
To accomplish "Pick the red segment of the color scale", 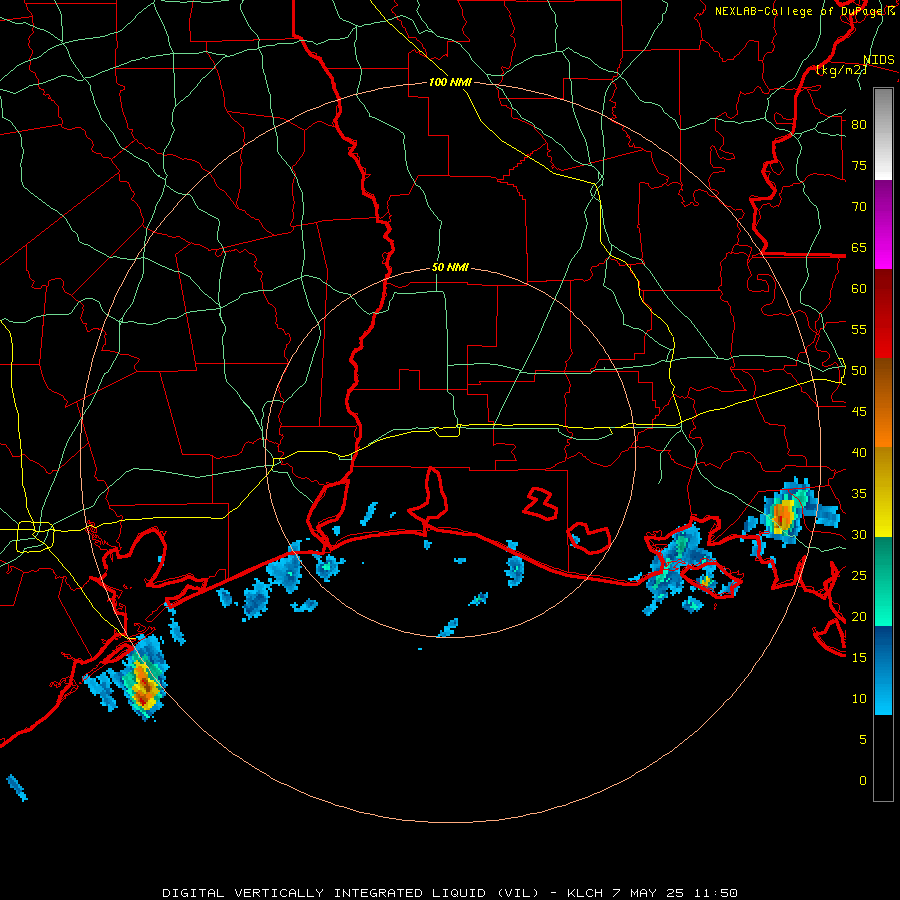I will point(883,314).
